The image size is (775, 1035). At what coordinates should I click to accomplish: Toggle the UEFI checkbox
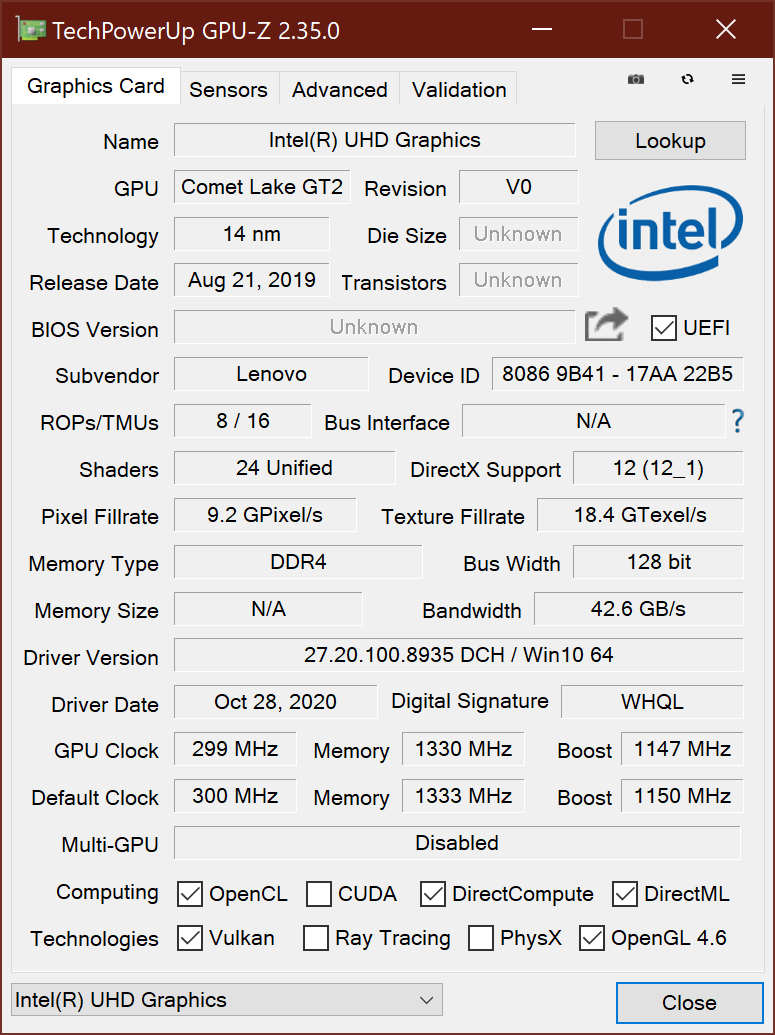pos(663,327)
